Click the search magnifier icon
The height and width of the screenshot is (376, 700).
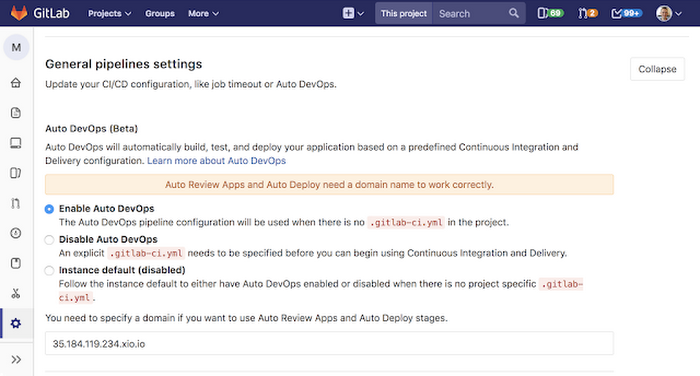(514, 13)
